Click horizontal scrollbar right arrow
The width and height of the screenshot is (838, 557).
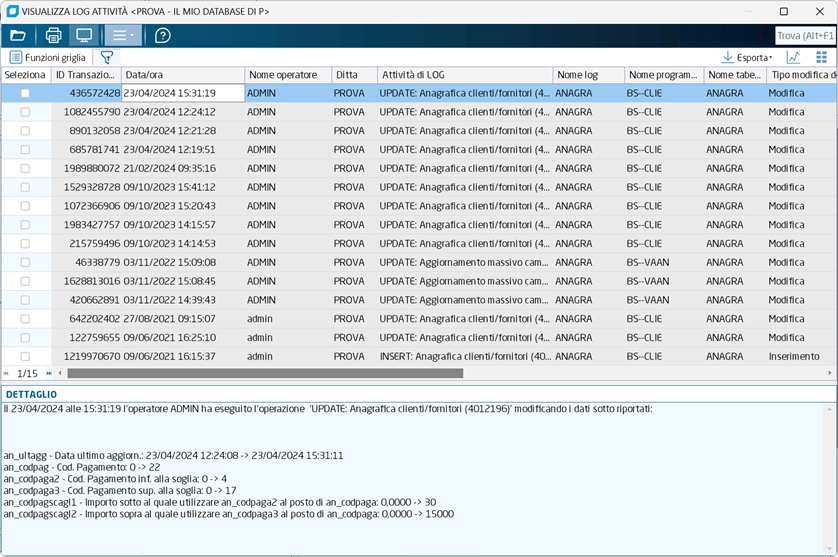pos(830,373)
